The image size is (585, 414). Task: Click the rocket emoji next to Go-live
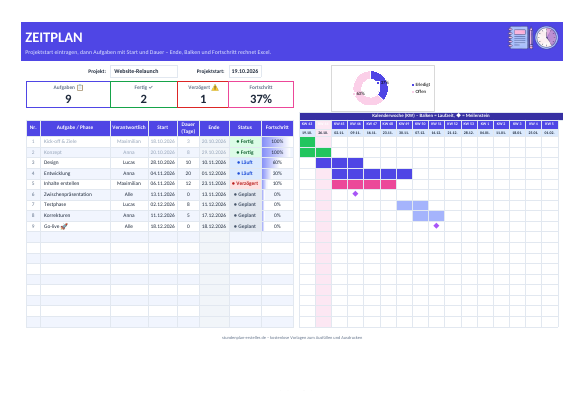(64, 226)
